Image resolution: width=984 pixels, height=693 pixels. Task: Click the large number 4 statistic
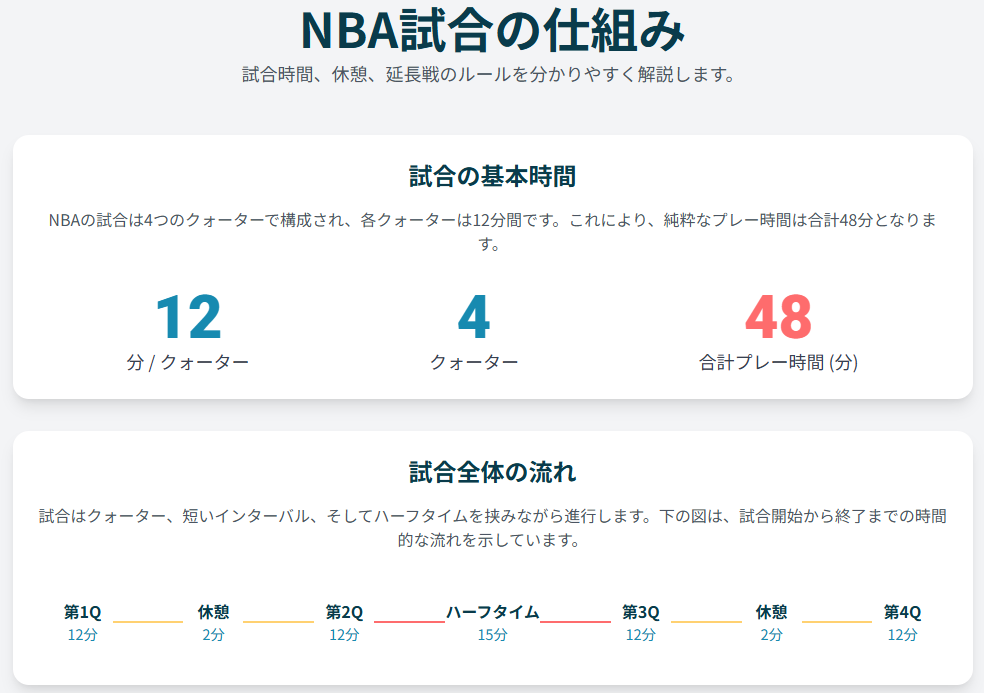(474, 317)
